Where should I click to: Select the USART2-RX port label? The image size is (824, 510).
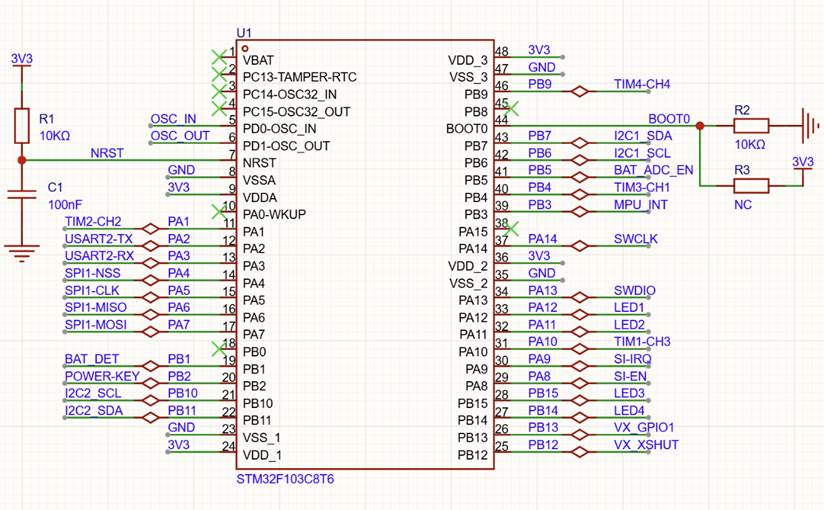pos(99,256)
